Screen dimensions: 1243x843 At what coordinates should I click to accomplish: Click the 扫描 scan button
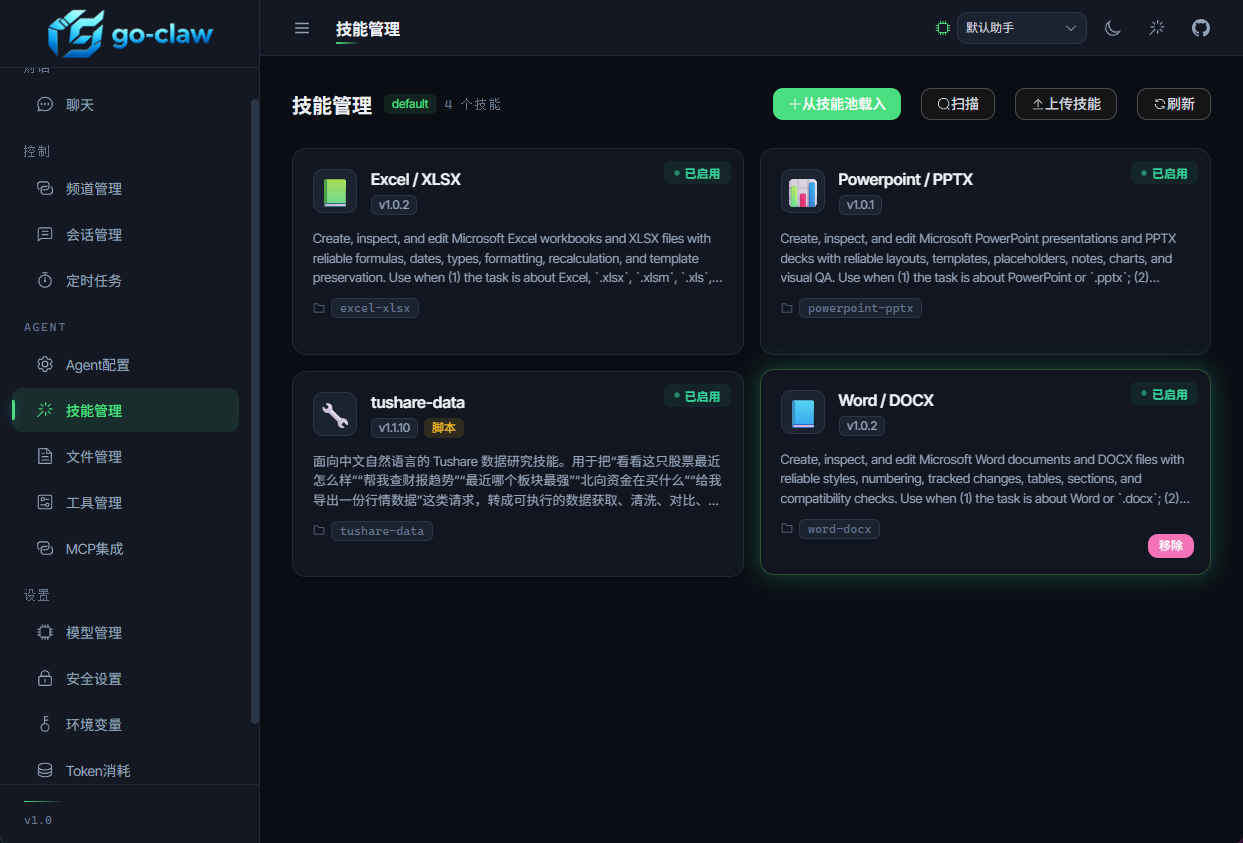click(958, 104)
